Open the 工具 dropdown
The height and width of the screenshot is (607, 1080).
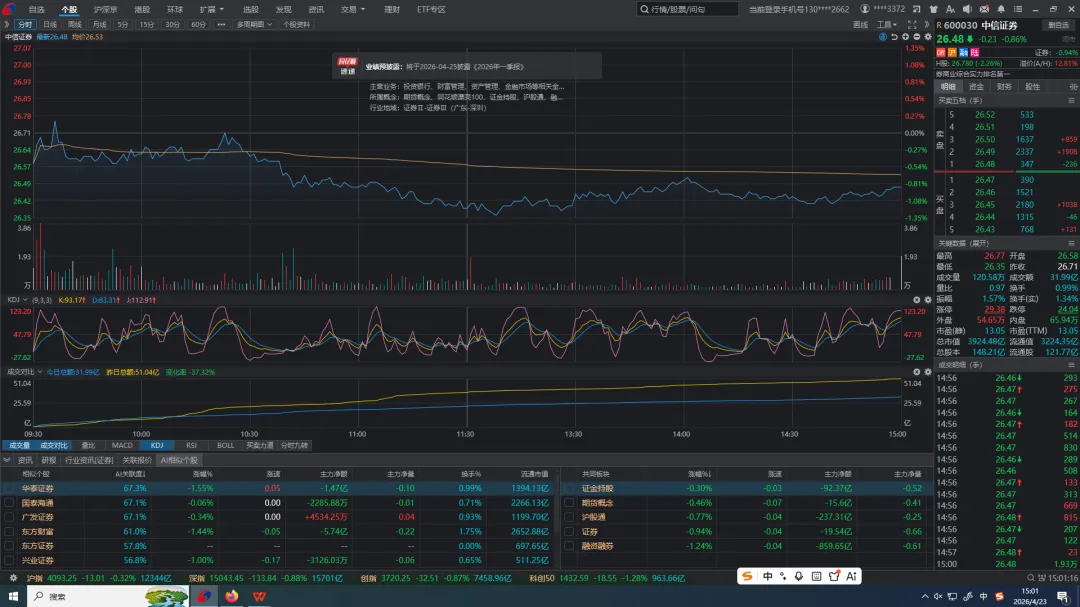point(886,25)
